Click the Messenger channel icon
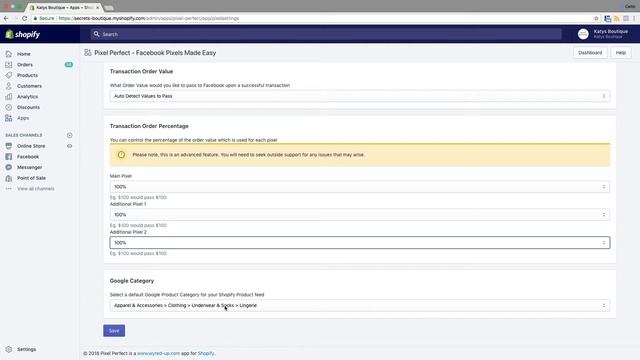 [9, 167]
